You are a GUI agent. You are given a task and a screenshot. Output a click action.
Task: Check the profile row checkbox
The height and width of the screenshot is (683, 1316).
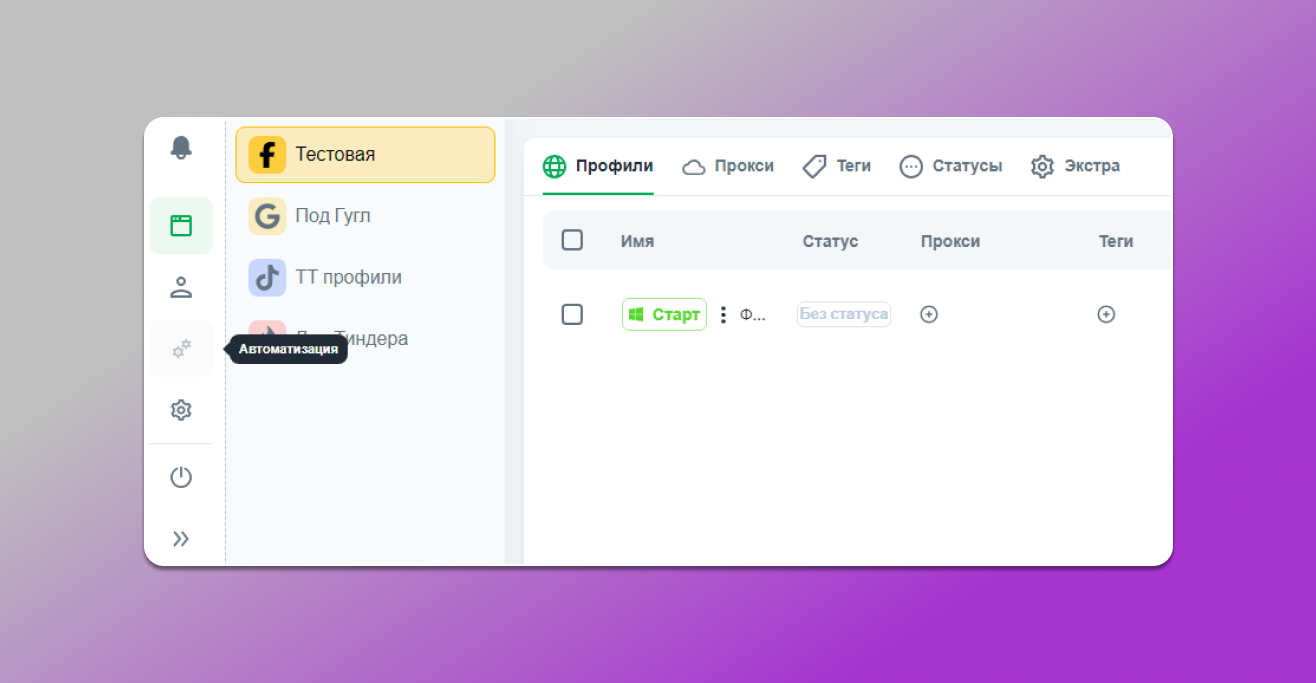click(572, 314)
